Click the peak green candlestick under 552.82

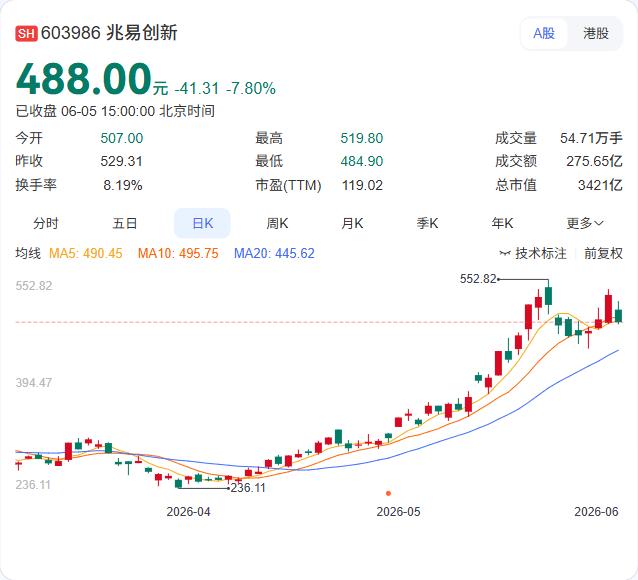(x=548, y=296)
